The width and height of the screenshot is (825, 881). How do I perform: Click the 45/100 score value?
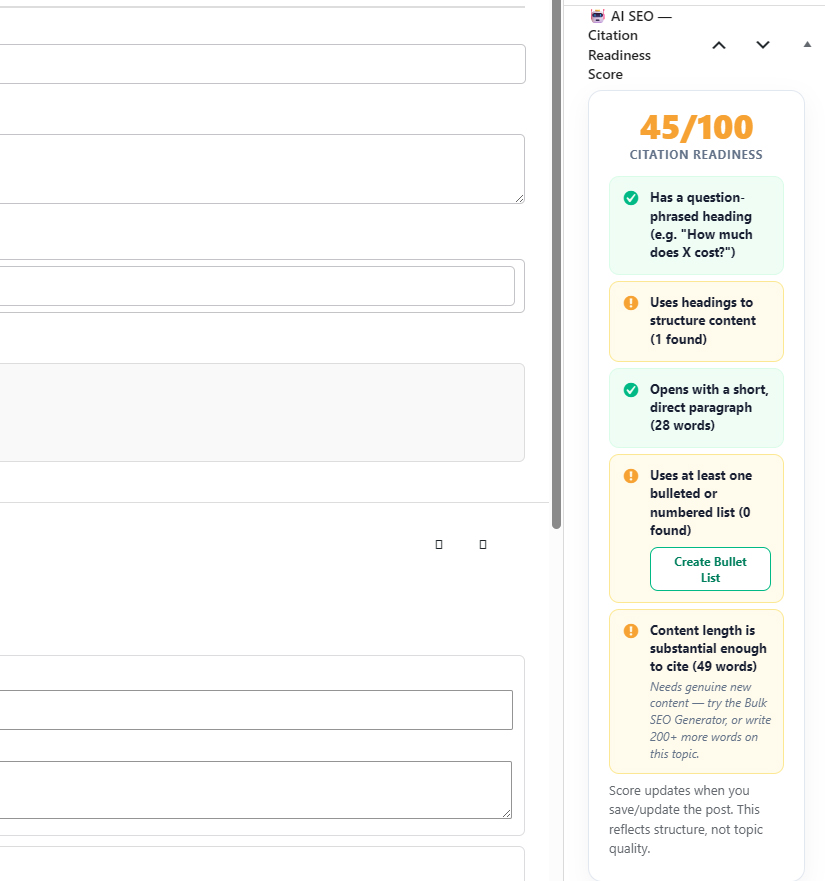coord(696,127)
